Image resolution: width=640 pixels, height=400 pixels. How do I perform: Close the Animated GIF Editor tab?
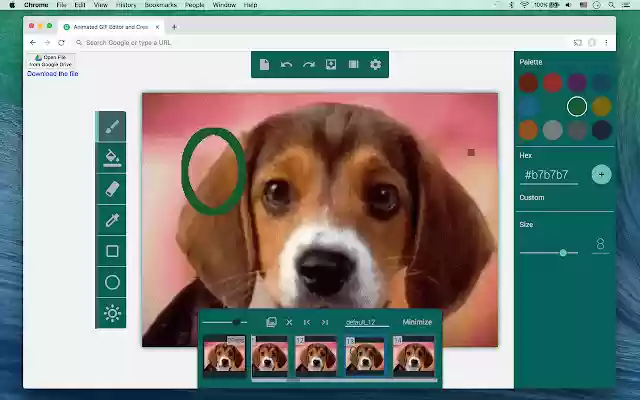point(158,27)
